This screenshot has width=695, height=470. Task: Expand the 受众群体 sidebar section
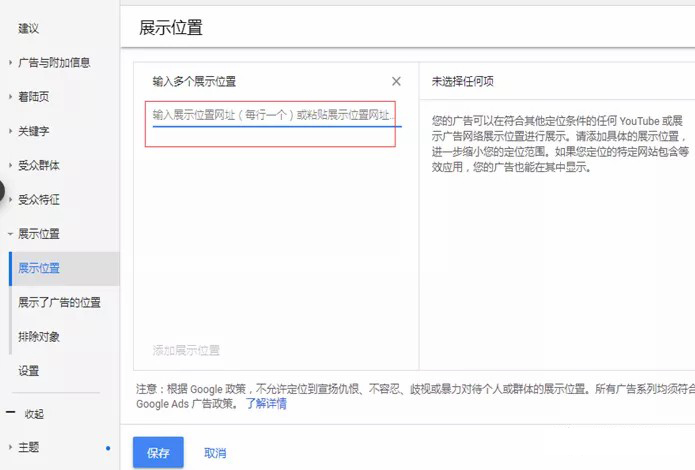click(x=38, y=165)
